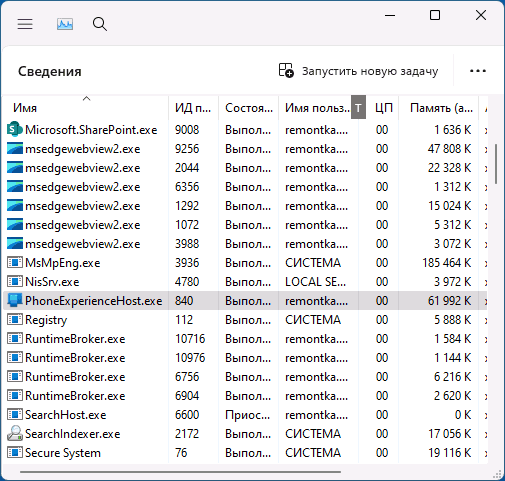505x481 pixels.
Task: Click memory value 61 992 K
Action: pyautogui.click(x=449, y=301)
